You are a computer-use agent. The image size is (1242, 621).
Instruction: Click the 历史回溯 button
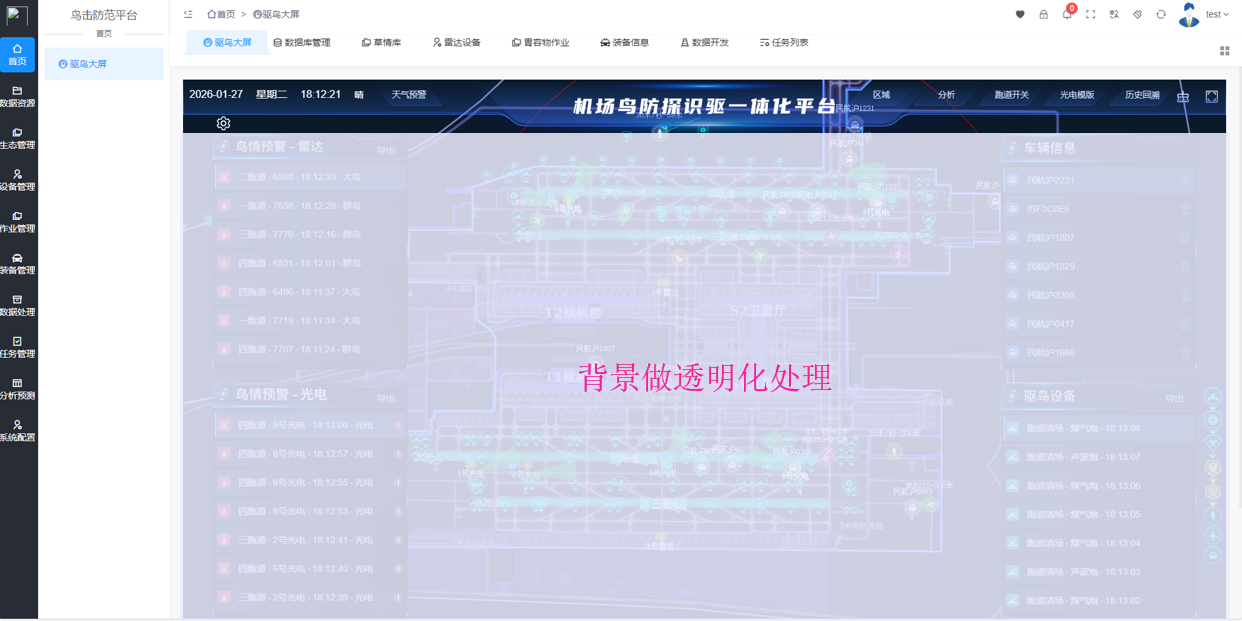(x=1142, y=95)
